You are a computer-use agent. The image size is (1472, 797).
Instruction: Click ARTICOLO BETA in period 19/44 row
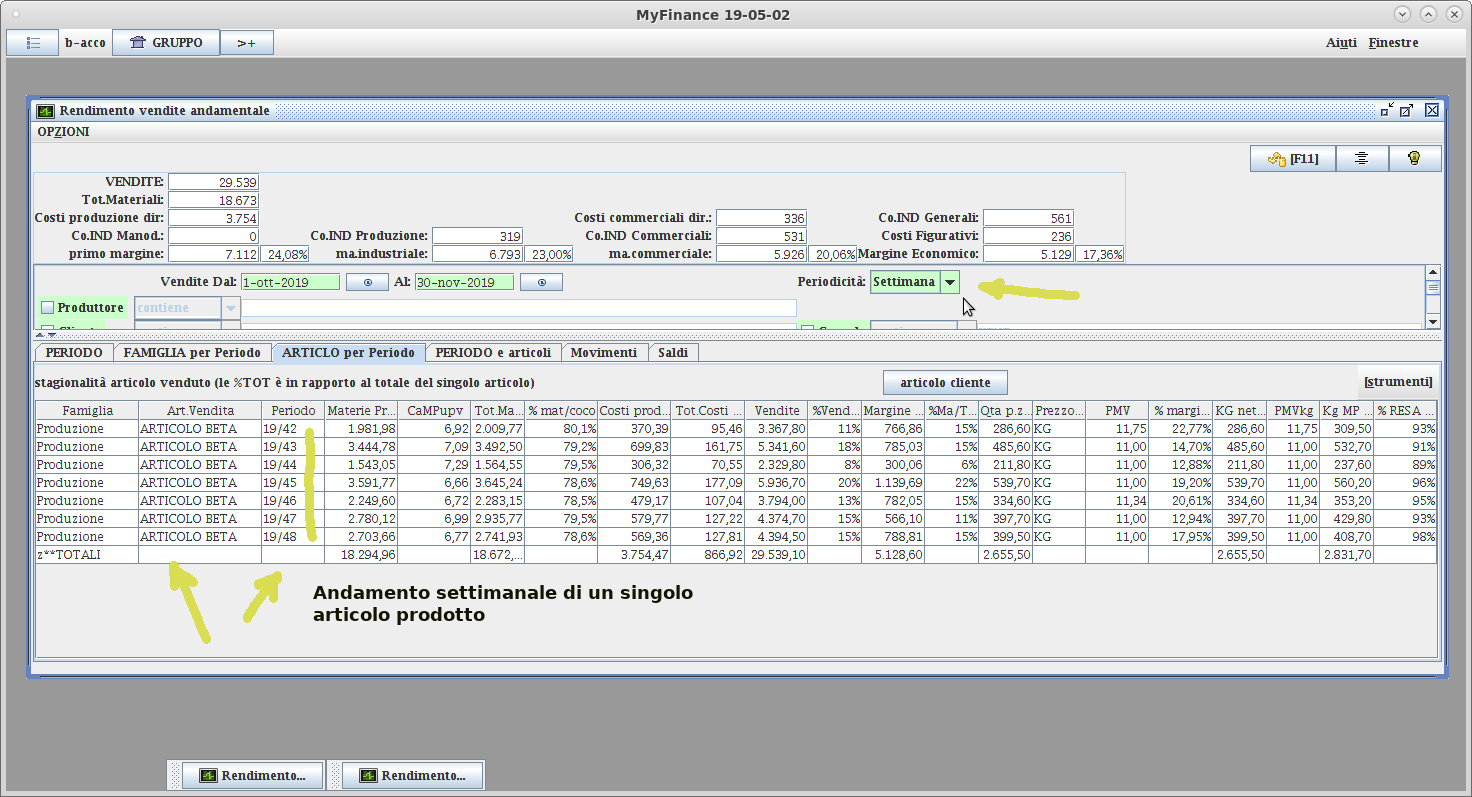[x=200, y=465]
